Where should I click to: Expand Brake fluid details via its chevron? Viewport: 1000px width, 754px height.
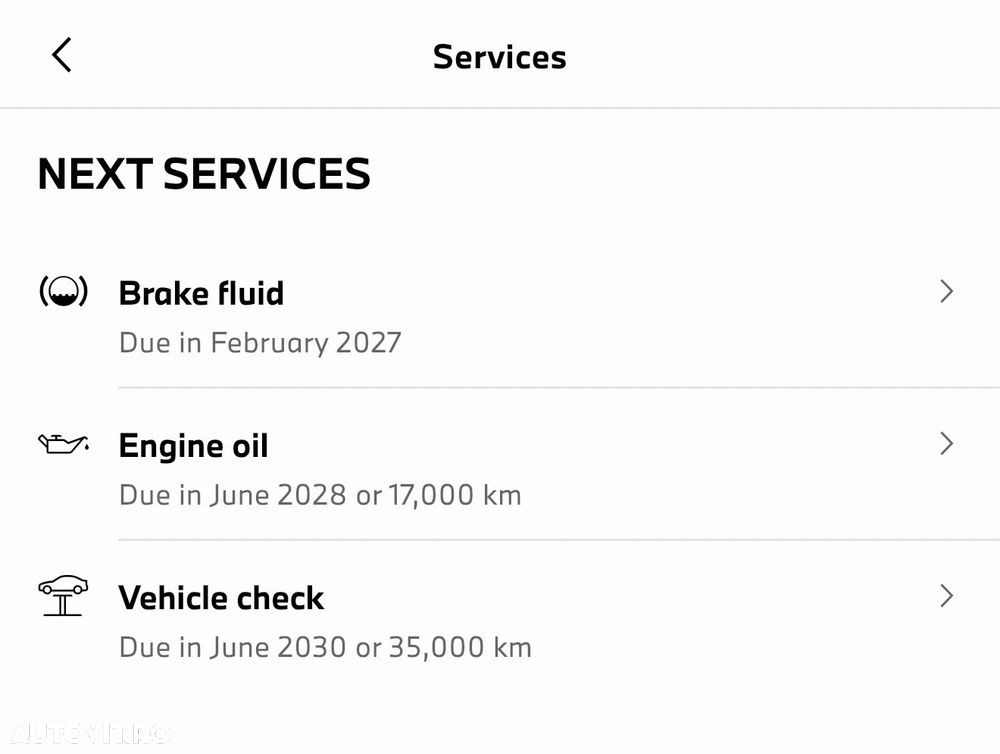946,292
